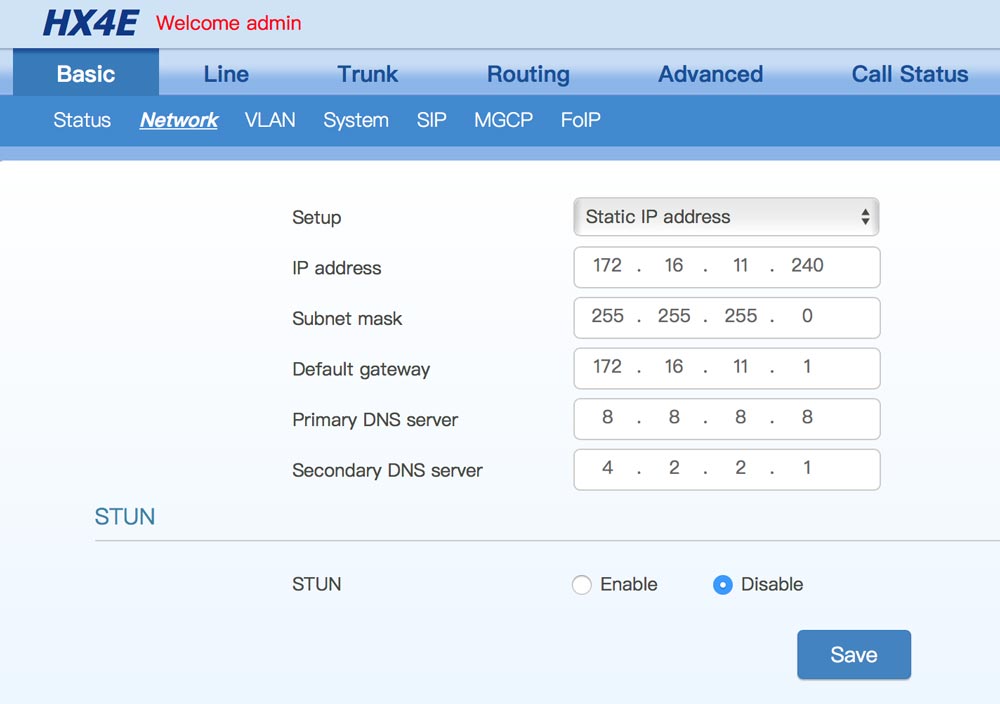Enable the STUN radio option
Image resolution: width=1000 pixels, height=704 pixels.
coord(582,585)
